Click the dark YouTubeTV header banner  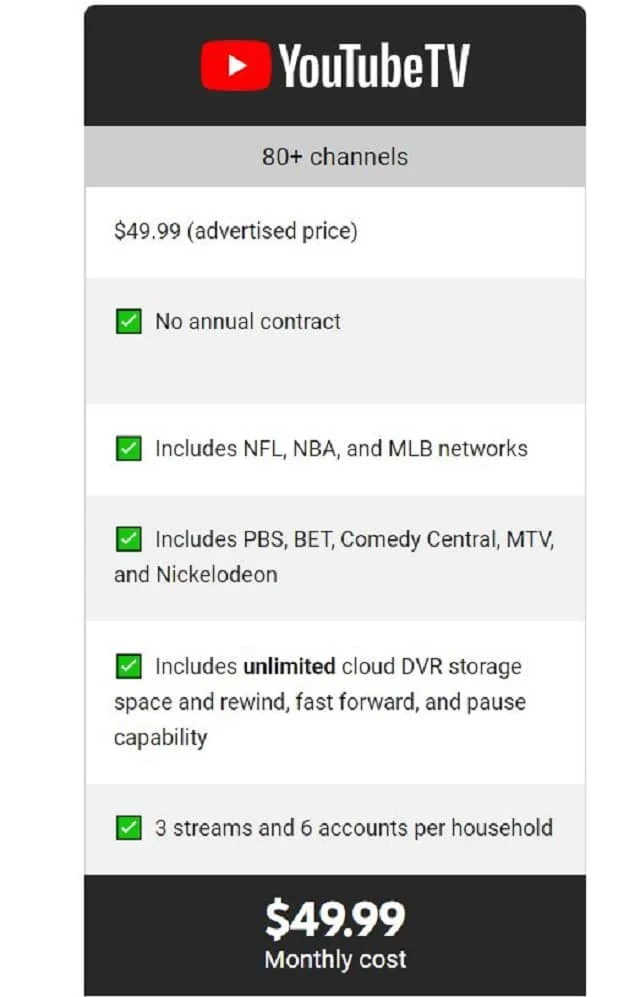pos(335,65)
